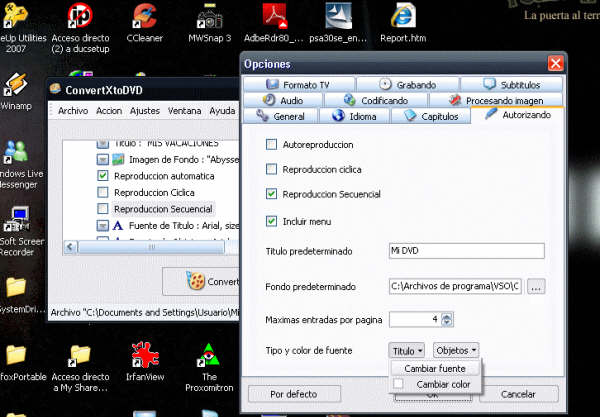This screenshot has width=600, height=417.
Task: Browse for Fondo predeterminado with ... button
Action: tap(536, 287)
